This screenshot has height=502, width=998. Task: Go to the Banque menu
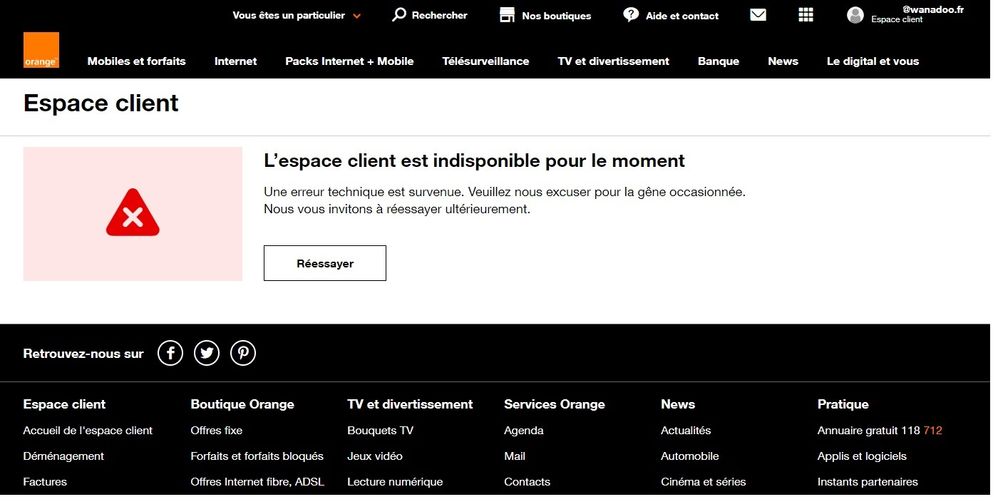(x=718, y=61)
